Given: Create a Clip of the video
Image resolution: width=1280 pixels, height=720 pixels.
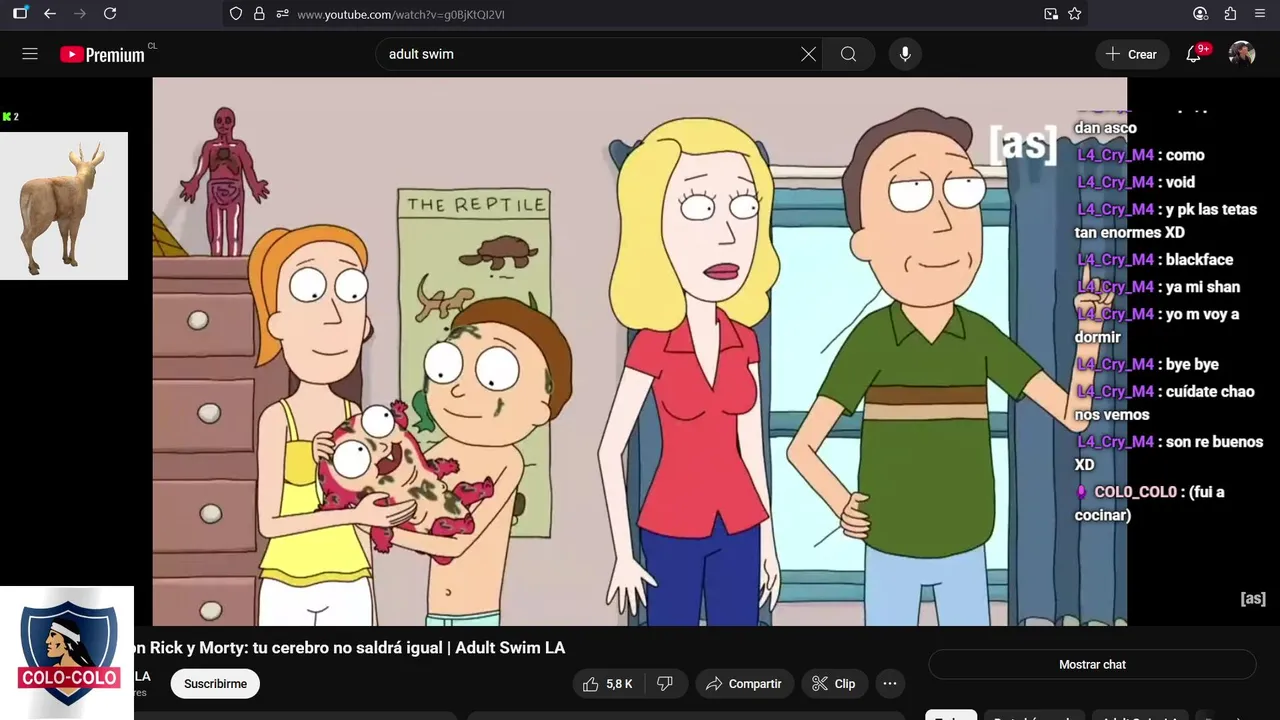Looking at the screenshot, I should (833, 684).
